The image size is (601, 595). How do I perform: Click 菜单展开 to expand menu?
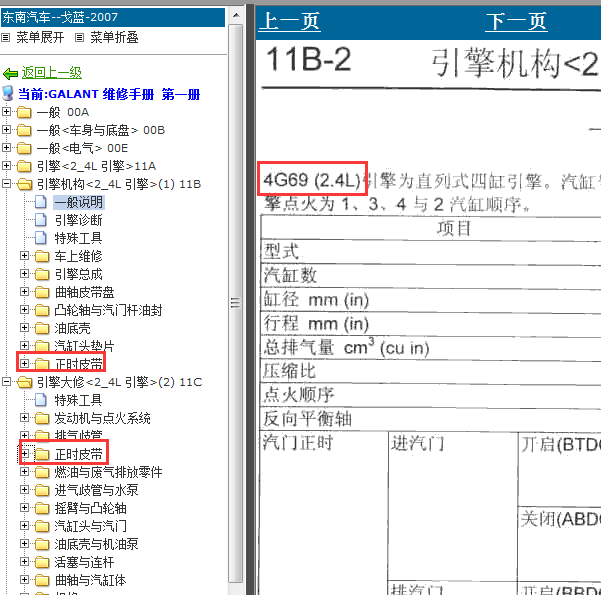(x=40, y=38)
